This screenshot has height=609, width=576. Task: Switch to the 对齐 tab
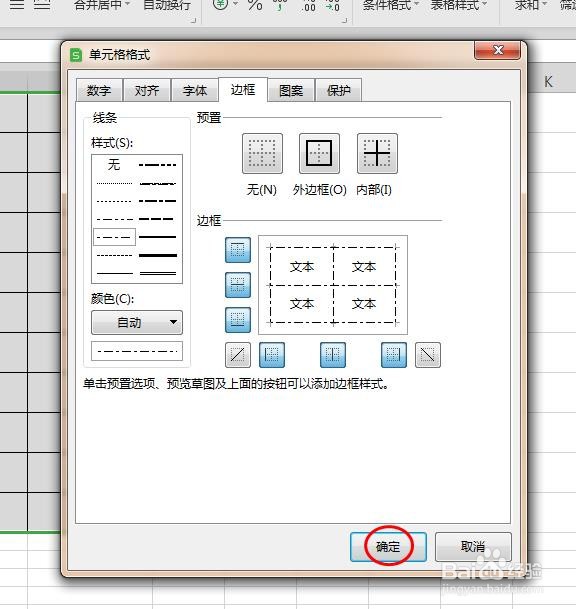147,90
